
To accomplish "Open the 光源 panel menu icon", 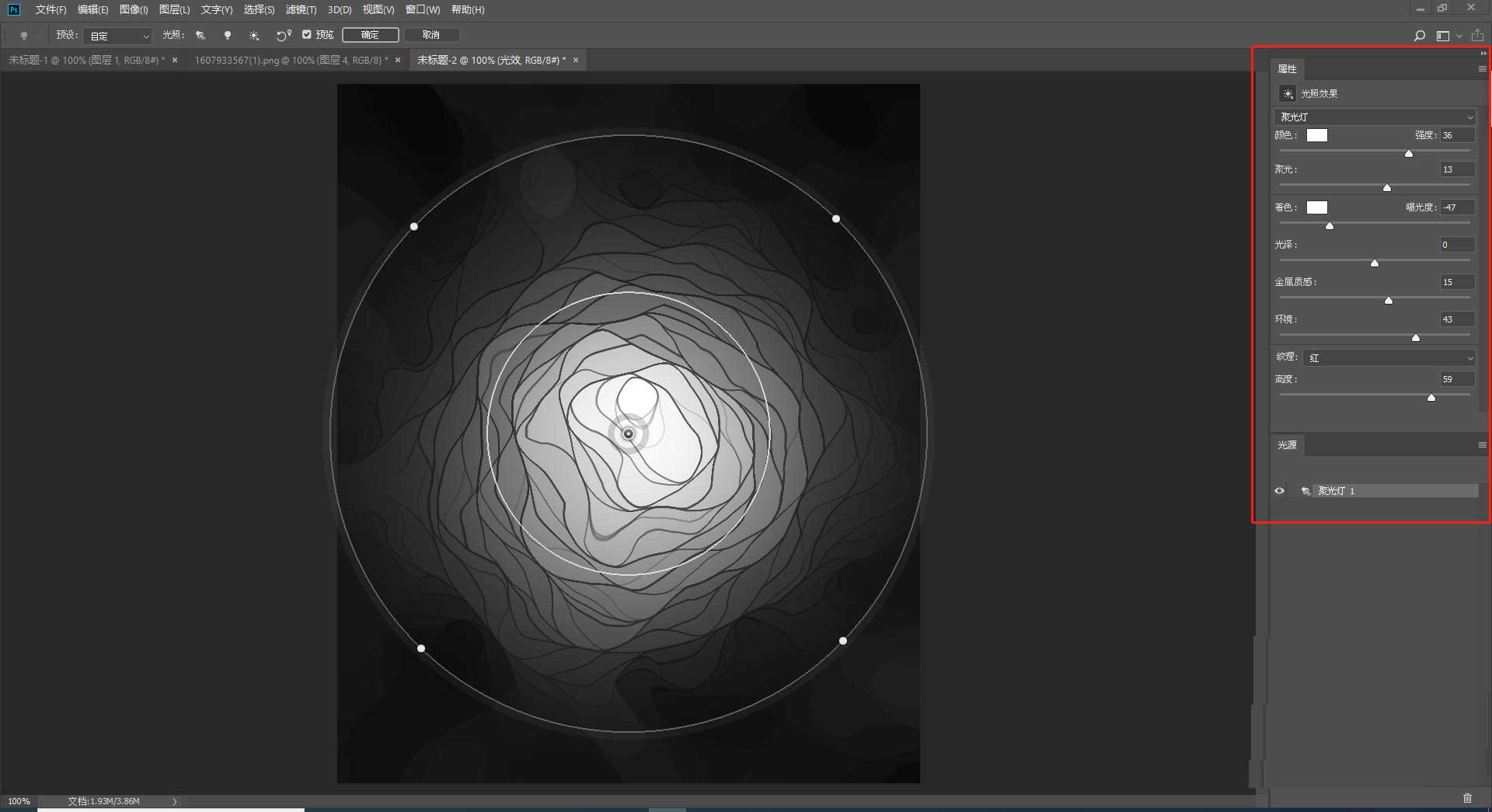I will pyautogui.click(x=1482, y=445).
